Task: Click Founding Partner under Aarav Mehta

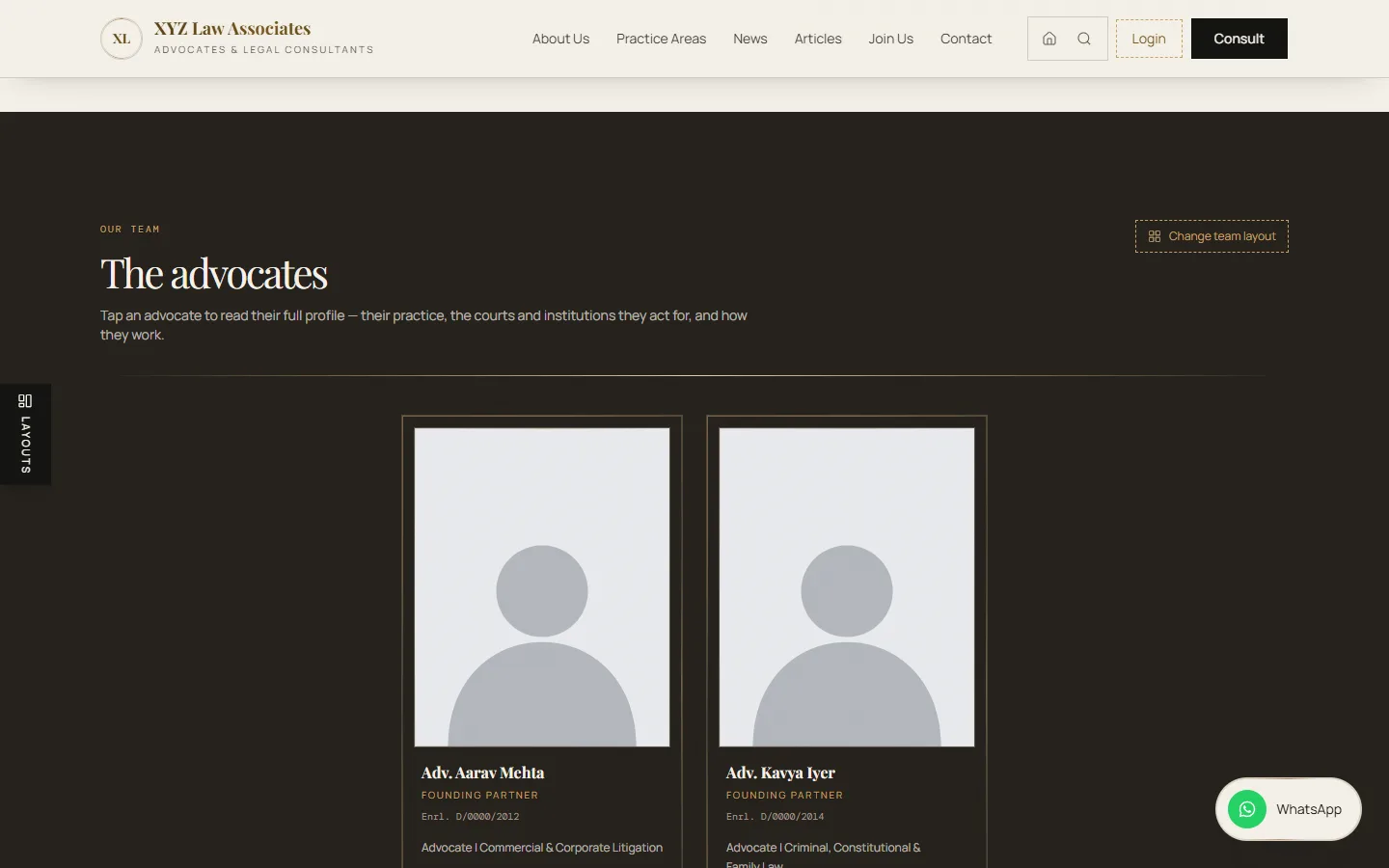Action: tap(479, 796)
